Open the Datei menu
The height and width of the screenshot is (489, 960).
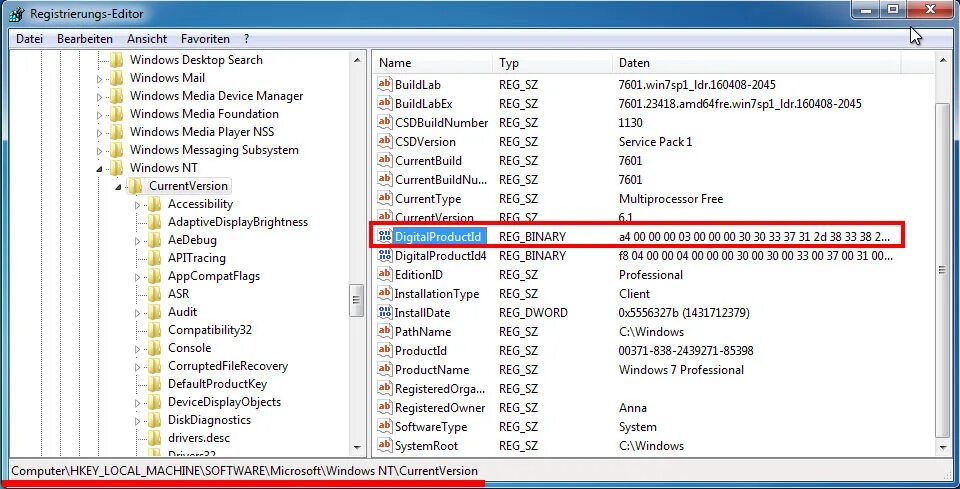pyautogui.click(x=29, y=39)
